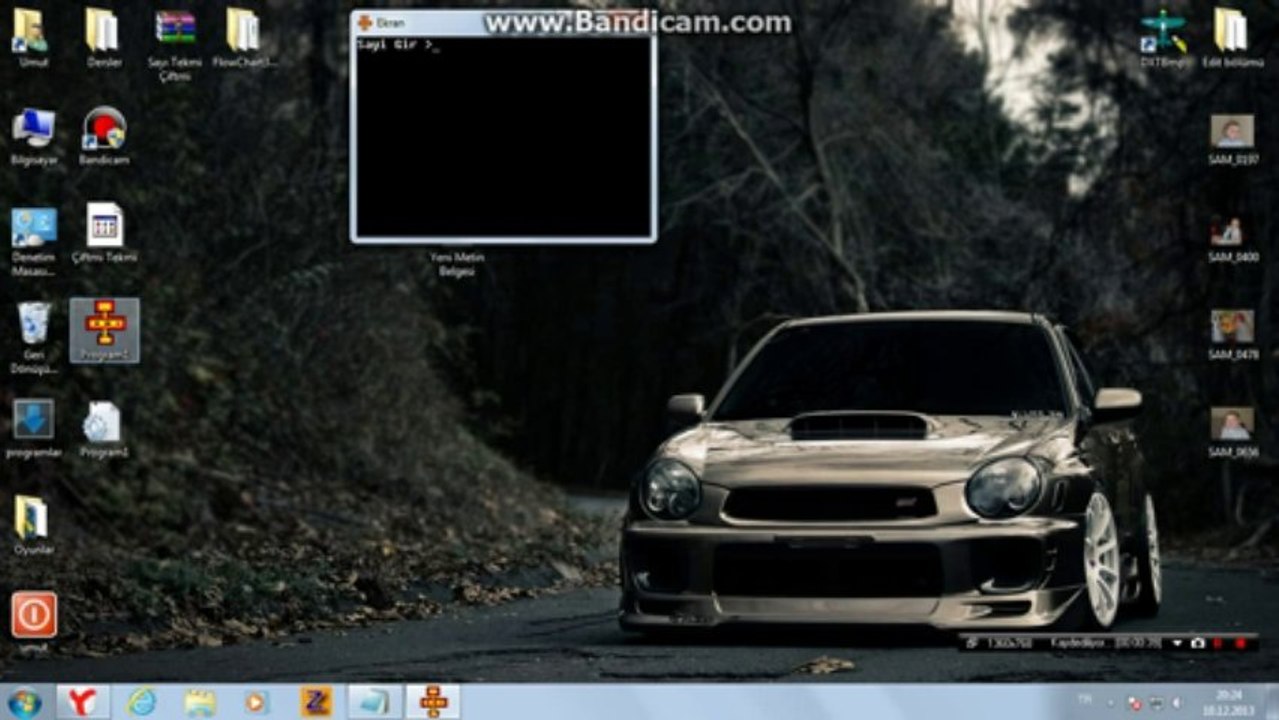The width and height of the screenshot is (1279, 720).
Task: Open the Windows Start menu
Action: [24, 702]
